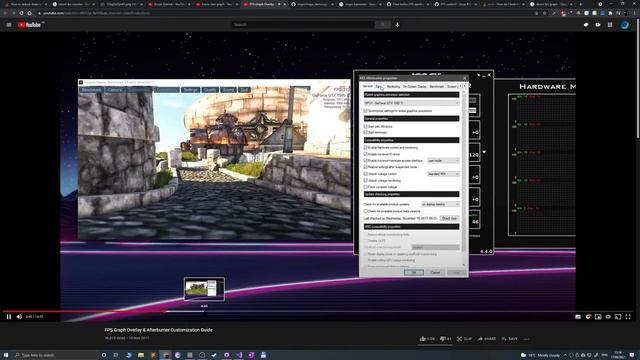640x360 pixels.
Task: Open the On-Screen Display tab
Action: (415, 87)
